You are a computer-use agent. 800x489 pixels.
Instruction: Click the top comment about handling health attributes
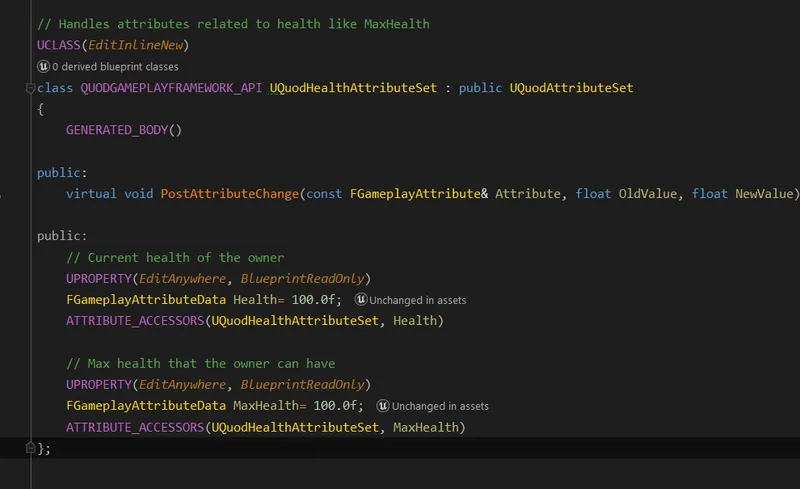pos(233,24)
